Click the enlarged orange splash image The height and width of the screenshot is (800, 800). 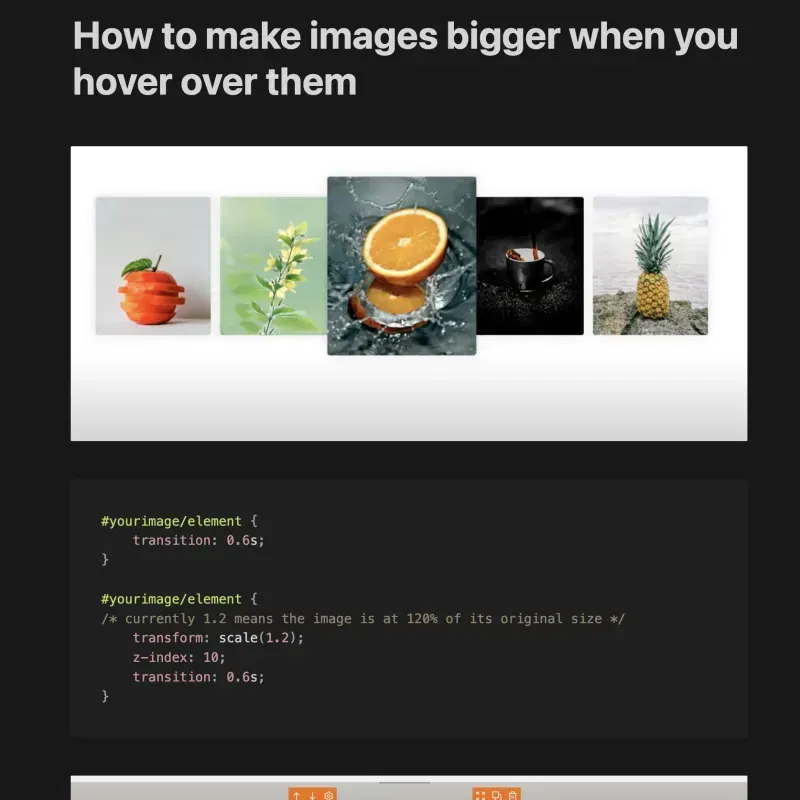[x=402, y=266]
